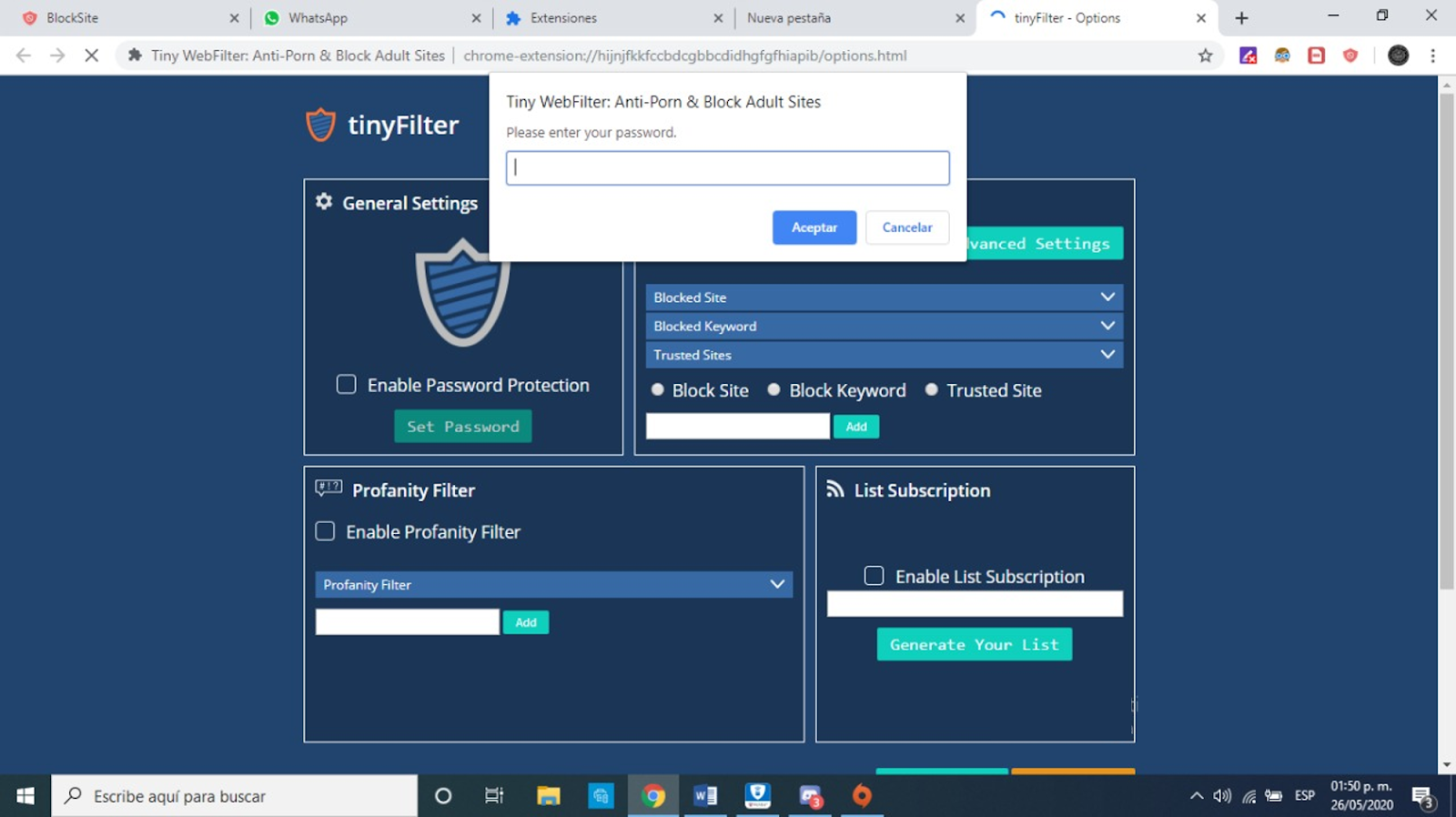Click Add in the Profanity Filter section
This screenshot has width=1456, height=817.
point(526,622)
